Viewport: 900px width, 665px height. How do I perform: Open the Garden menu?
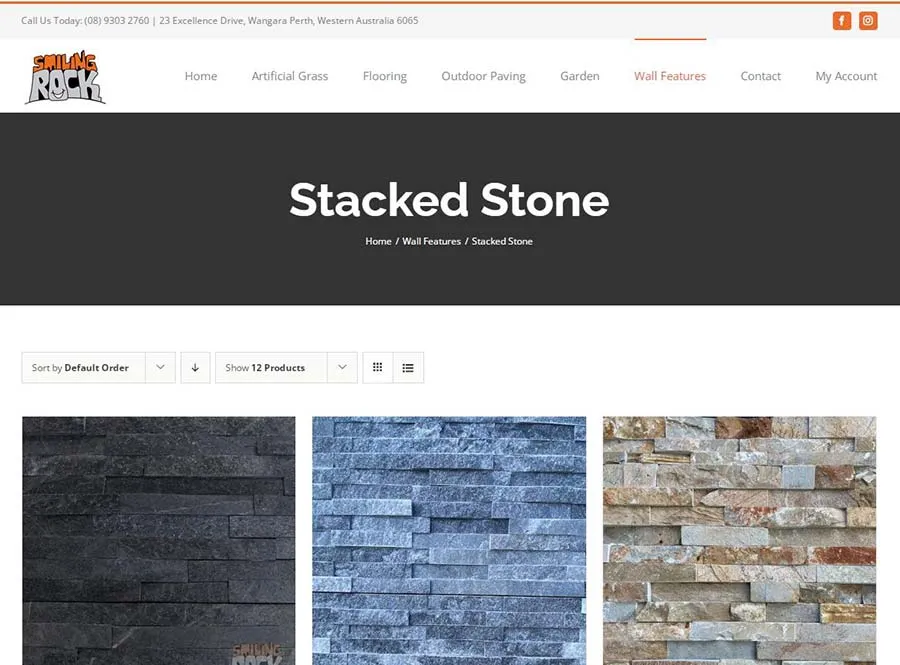[580, 76]
